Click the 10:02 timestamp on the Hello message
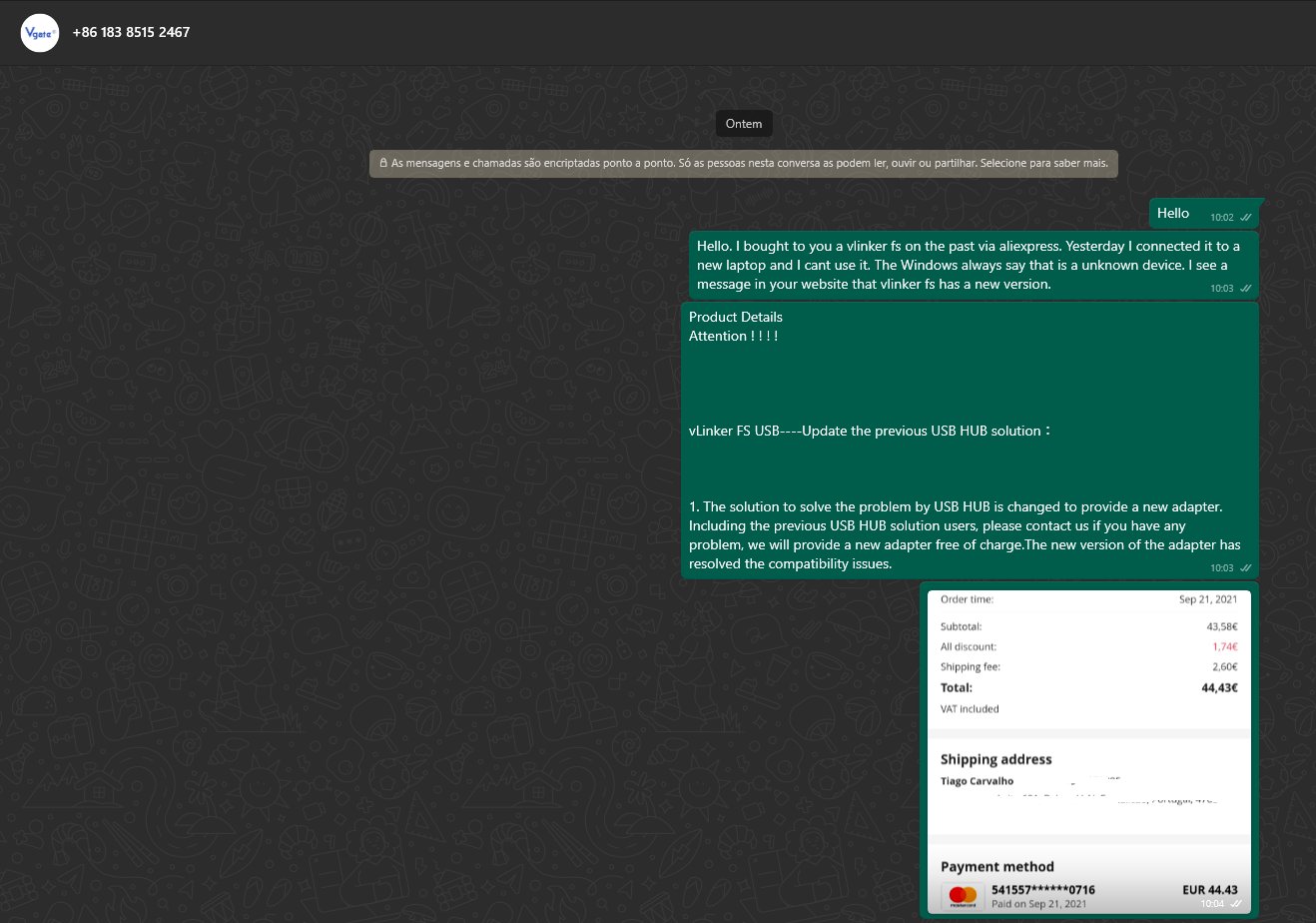Viewport: 1316px width, 923px height. [x=1222, y=217]
